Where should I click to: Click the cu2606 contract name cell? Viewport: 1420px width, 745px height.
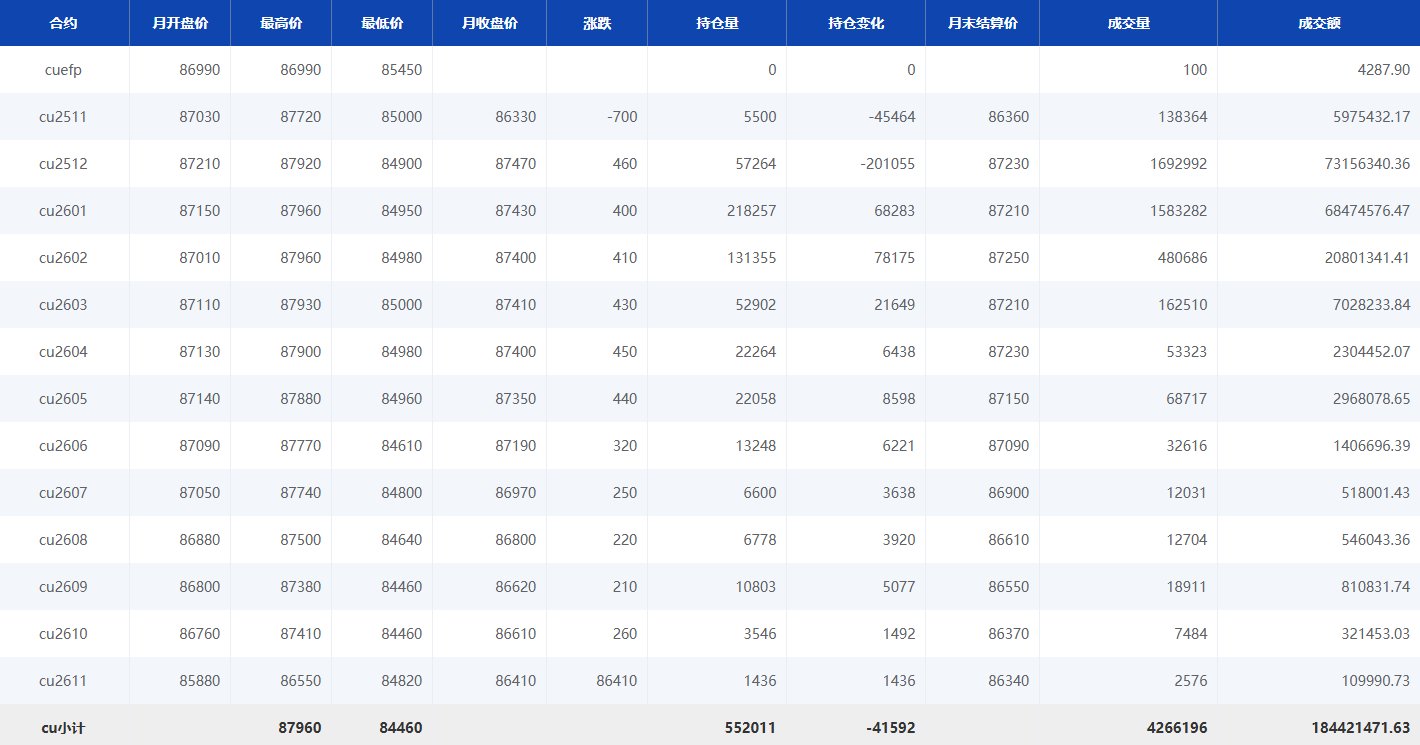coord(63,446)
